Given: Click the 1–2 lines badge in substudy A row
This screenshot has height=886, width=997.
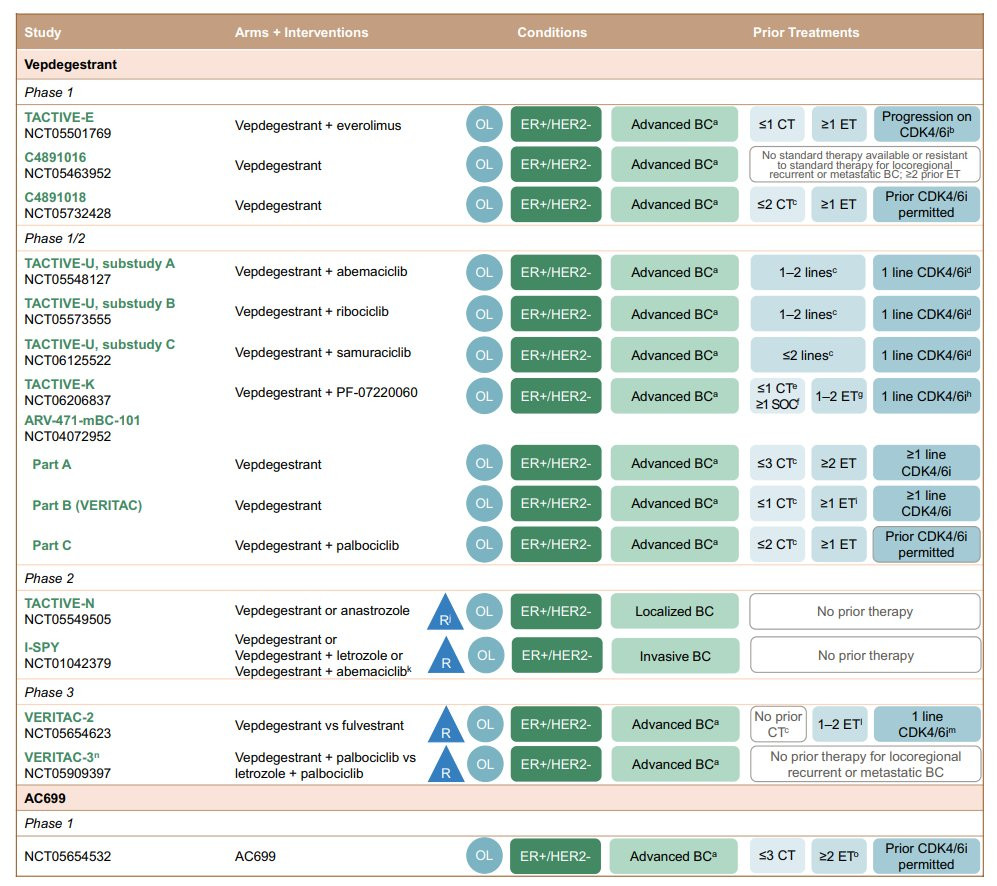Looking at the screenshot, I should pos(808,272).
